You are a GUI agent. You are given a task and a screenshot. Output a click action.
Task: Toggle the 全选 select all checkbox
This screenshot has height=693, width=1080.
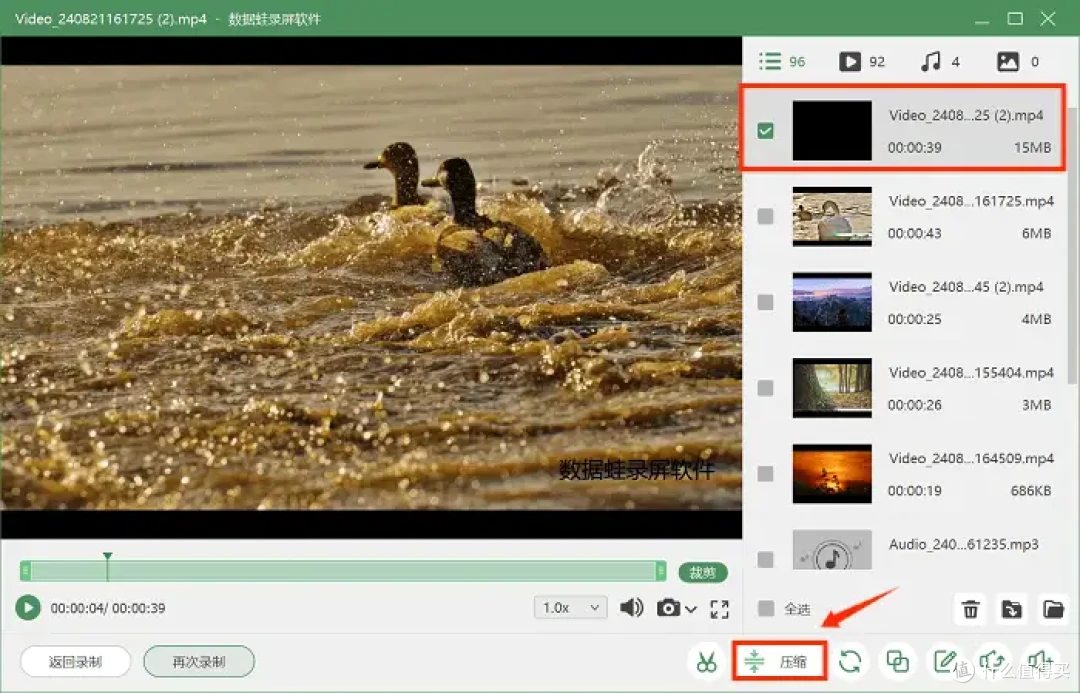(x=766, y=609)
